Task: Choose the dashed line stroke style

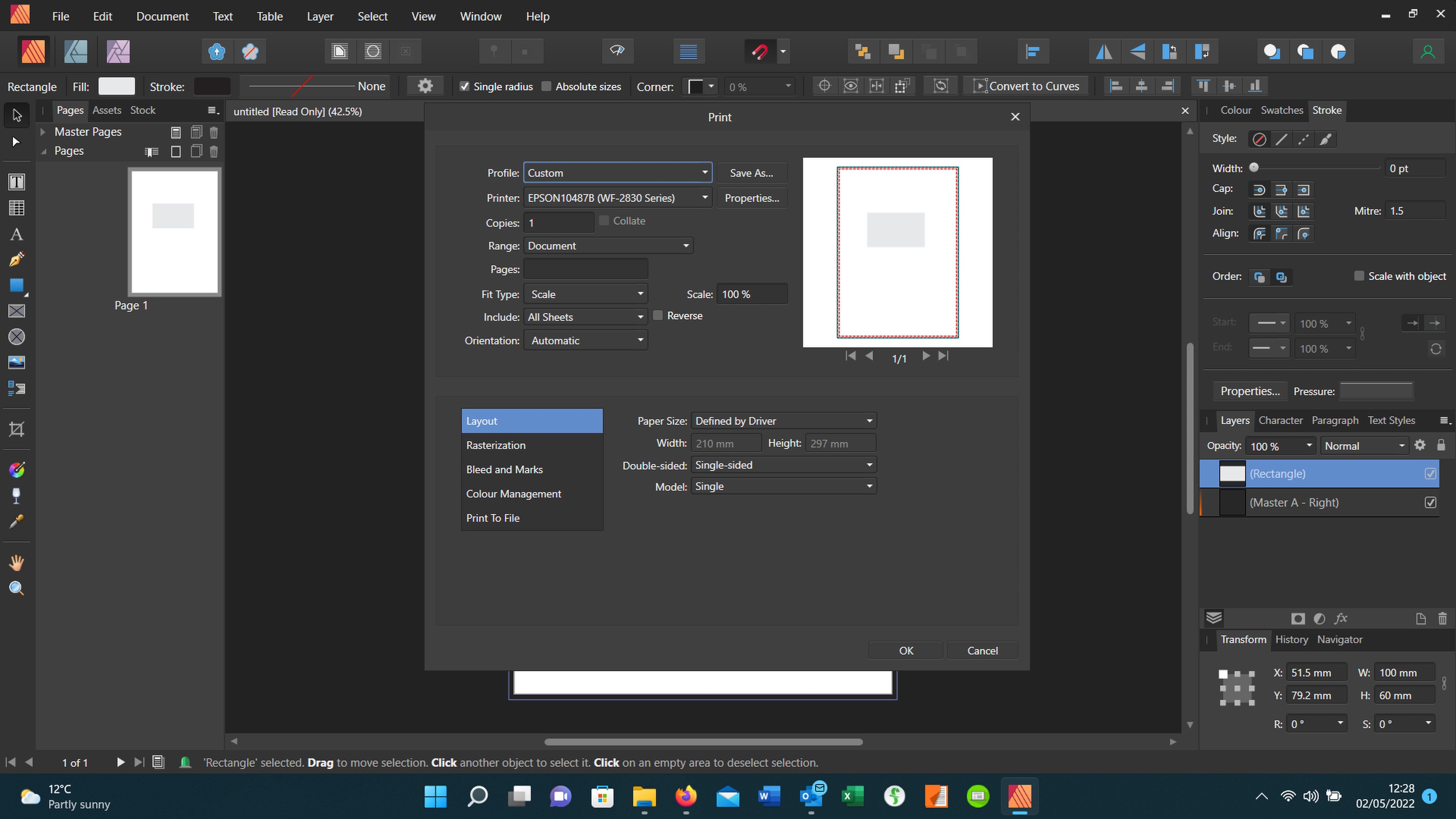Action: pyautogui.click(x=1303, y=139)
